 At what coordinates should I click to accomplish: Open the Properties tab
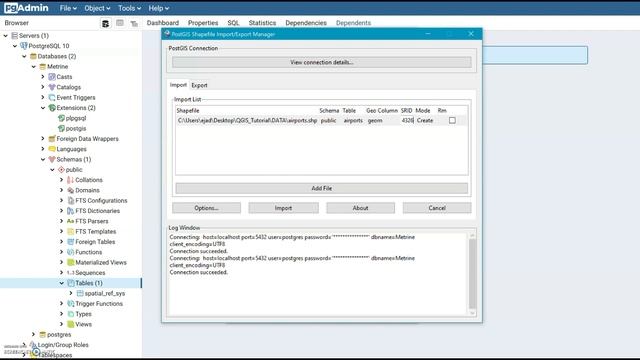pos(203,23)
